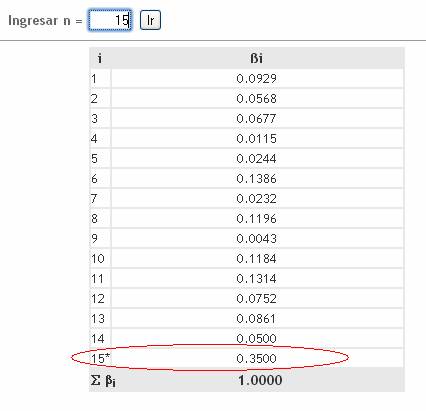Click the value 0.0929 in row 1
Screen dimensions: 426x411
click(x=256, y=79)
